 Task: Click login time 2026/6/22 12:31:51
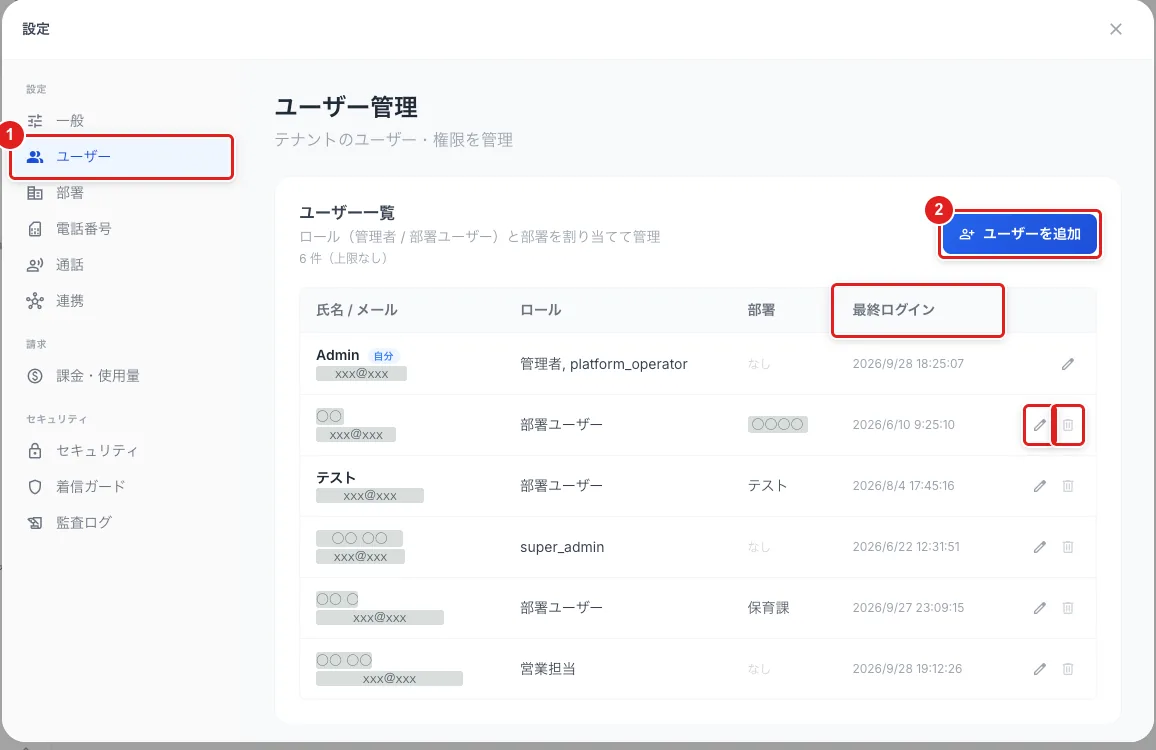tap(906, 547)
